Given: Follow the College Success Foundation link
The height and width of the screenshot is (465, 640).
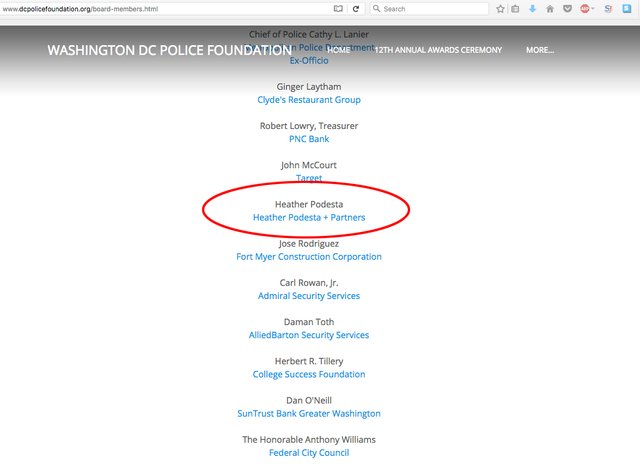Looking at the screenshot, I should [309, 374].
